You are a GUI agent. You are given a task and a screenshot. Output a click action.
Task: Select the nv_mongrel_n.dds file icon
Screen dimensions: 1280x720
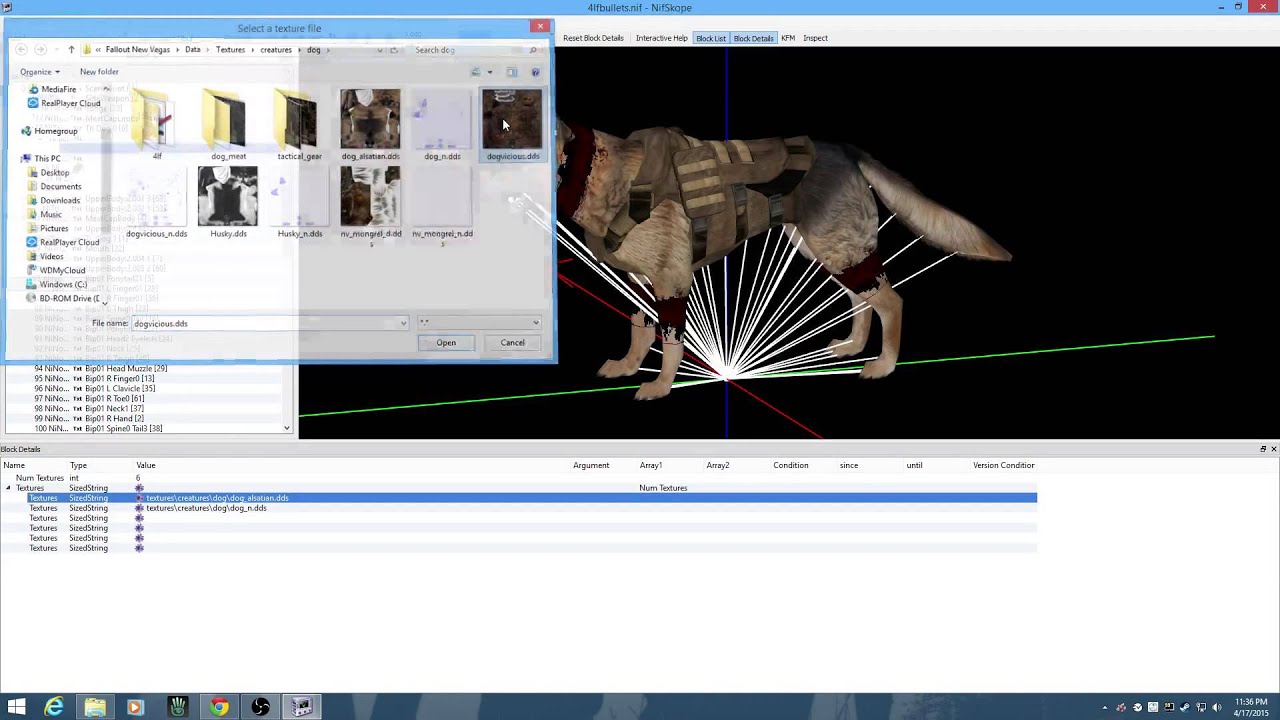[x=442, y=196]
